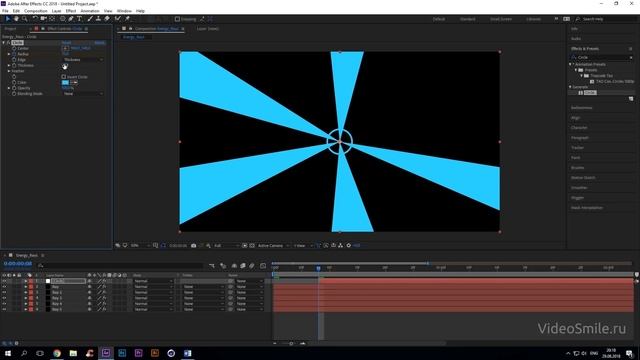Select the Roto Brush tool

coord(118,19)
